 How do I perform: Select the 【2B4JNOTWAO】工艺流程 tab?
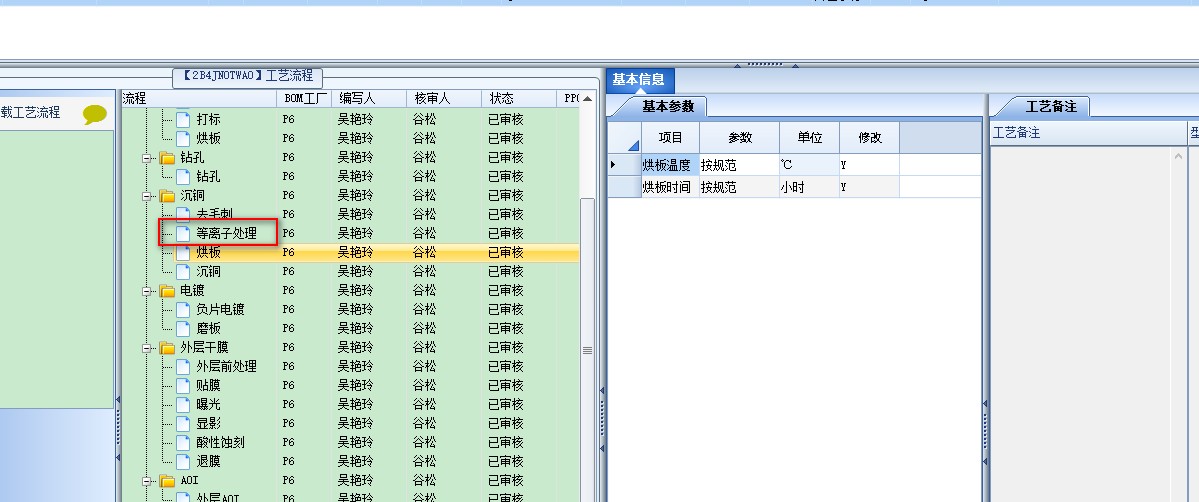pos(248,76)
